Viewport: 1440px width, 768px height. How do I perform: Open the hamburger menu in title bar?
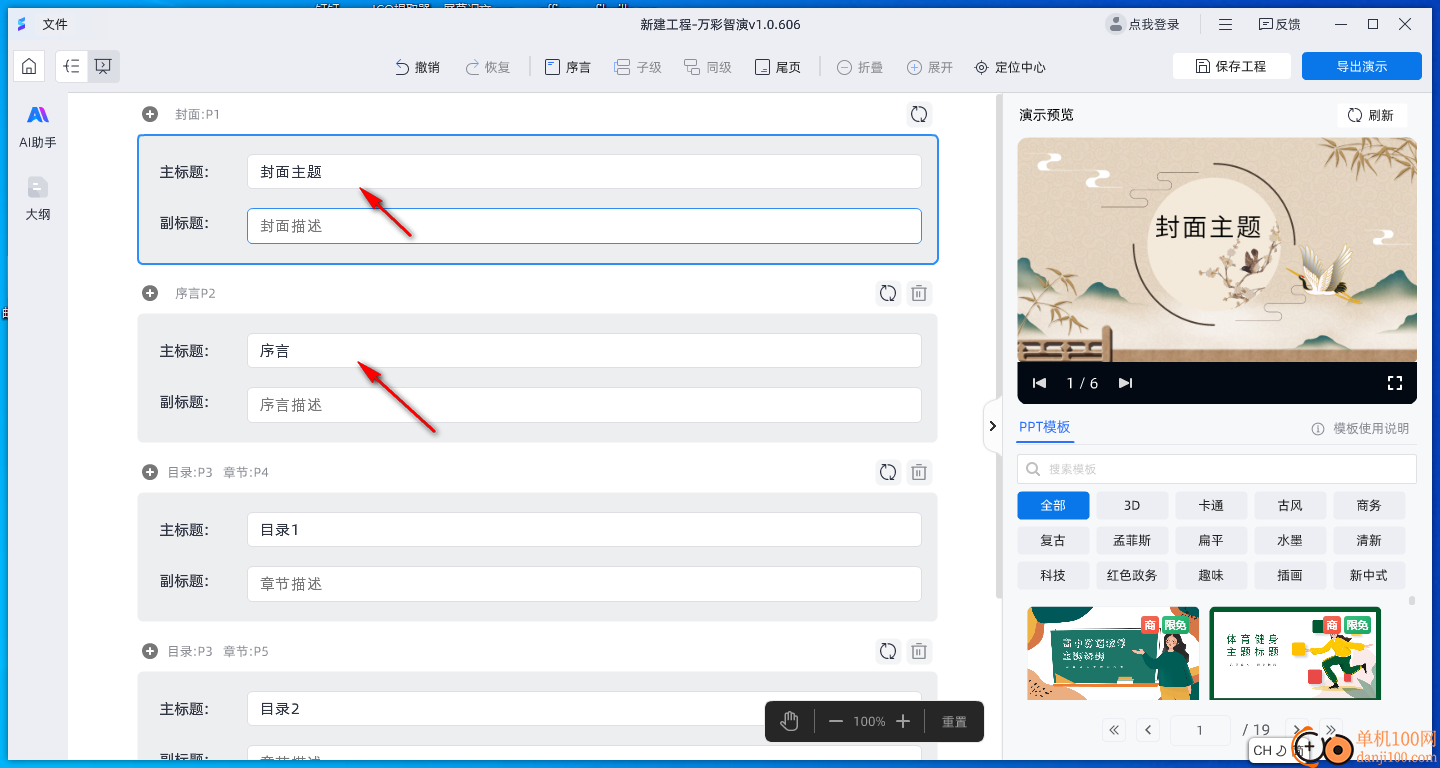point(1225,24)
